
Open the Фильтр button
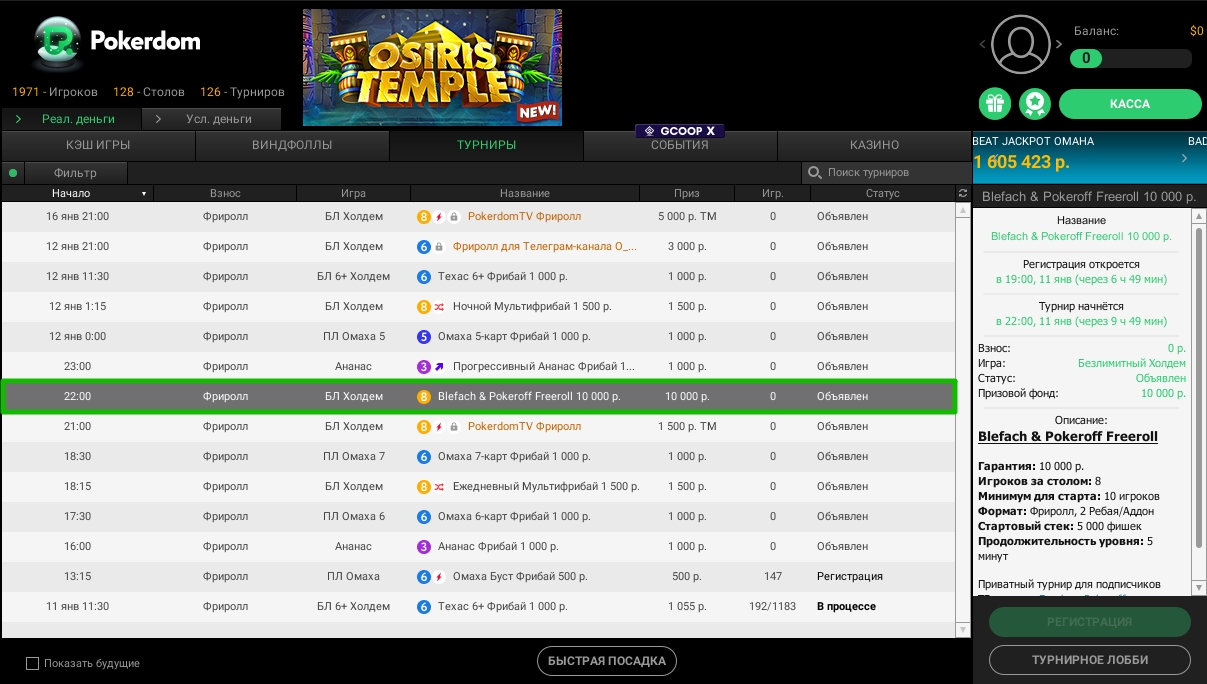(76, 173)
